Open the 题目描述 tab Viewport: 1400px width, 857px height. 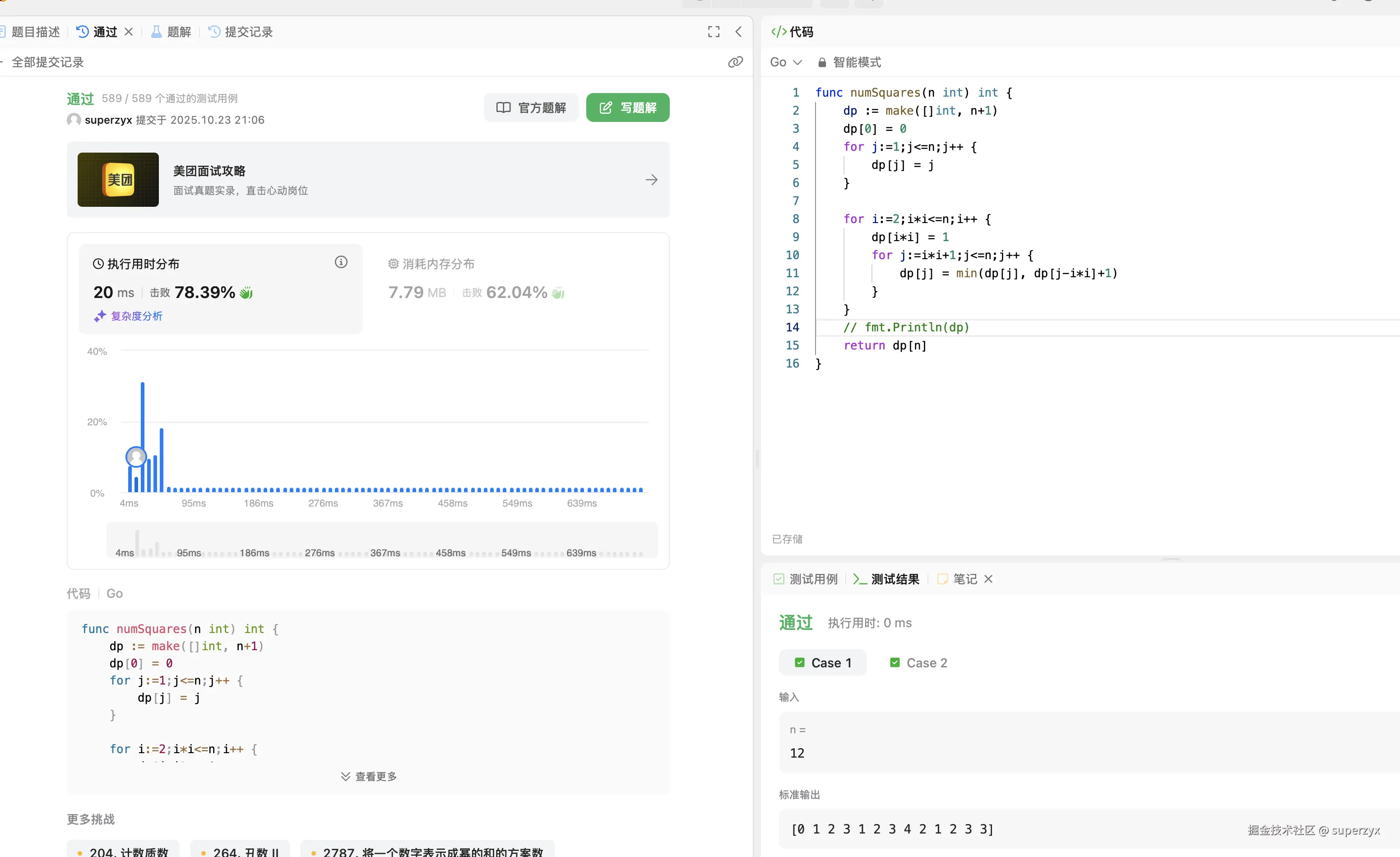30,32
